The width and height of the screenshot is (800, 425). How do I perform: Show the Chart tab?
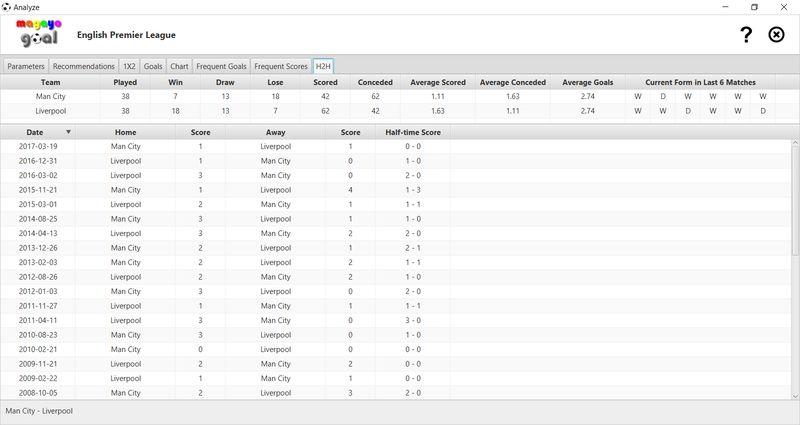(x=179, y=66)
